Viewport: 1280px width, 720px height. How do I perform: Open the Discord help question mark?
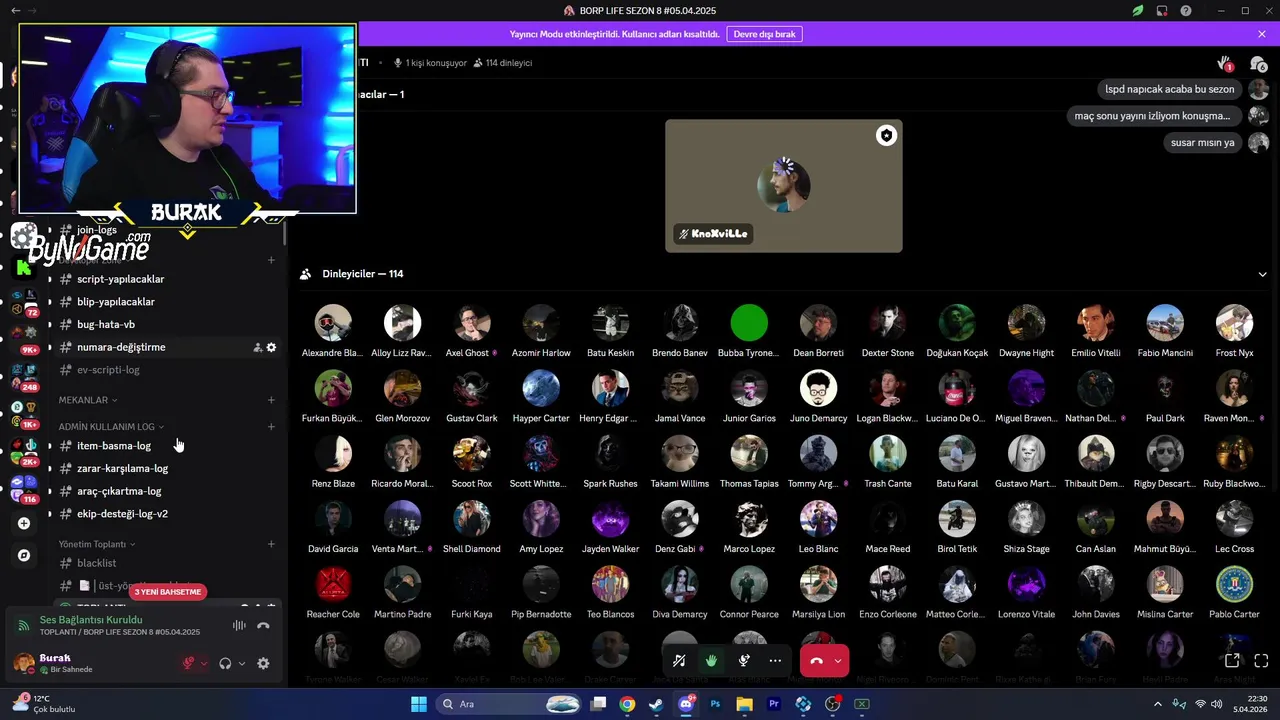(1186, 10)
